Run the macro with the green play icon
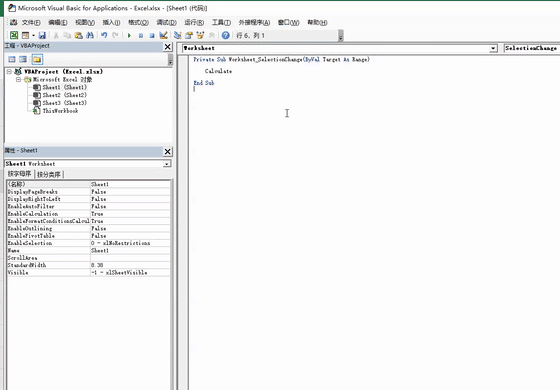 point(129,35)
